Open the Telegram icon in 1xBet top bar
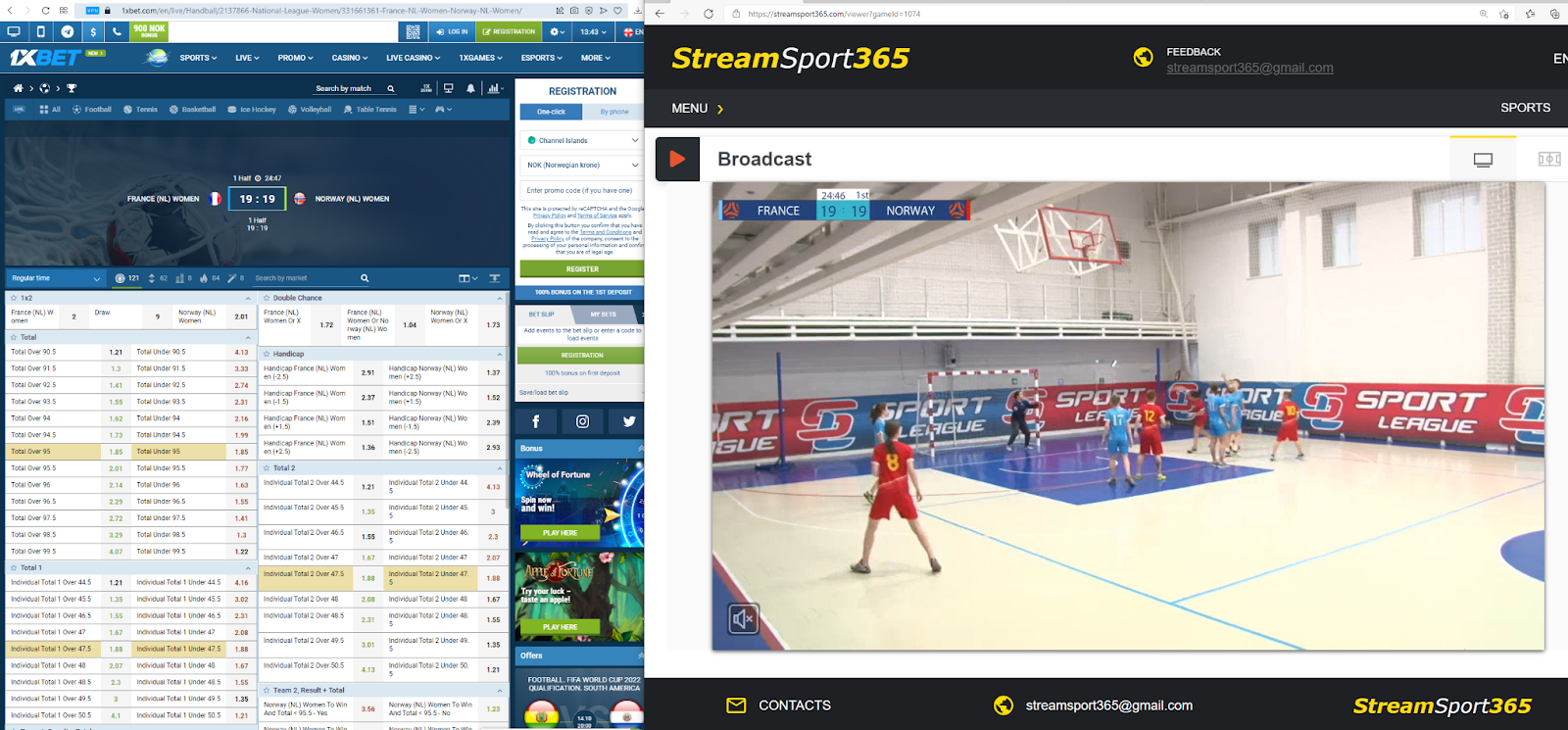Image resolution: width=1568 pixels, height=730 pixels. [67, 31]
